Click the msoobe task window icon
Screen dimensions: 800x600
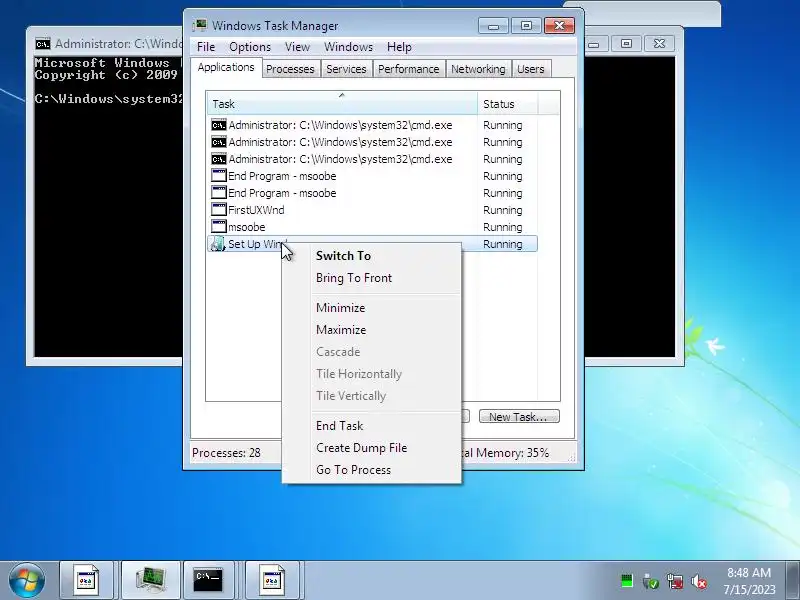[218, 227]
